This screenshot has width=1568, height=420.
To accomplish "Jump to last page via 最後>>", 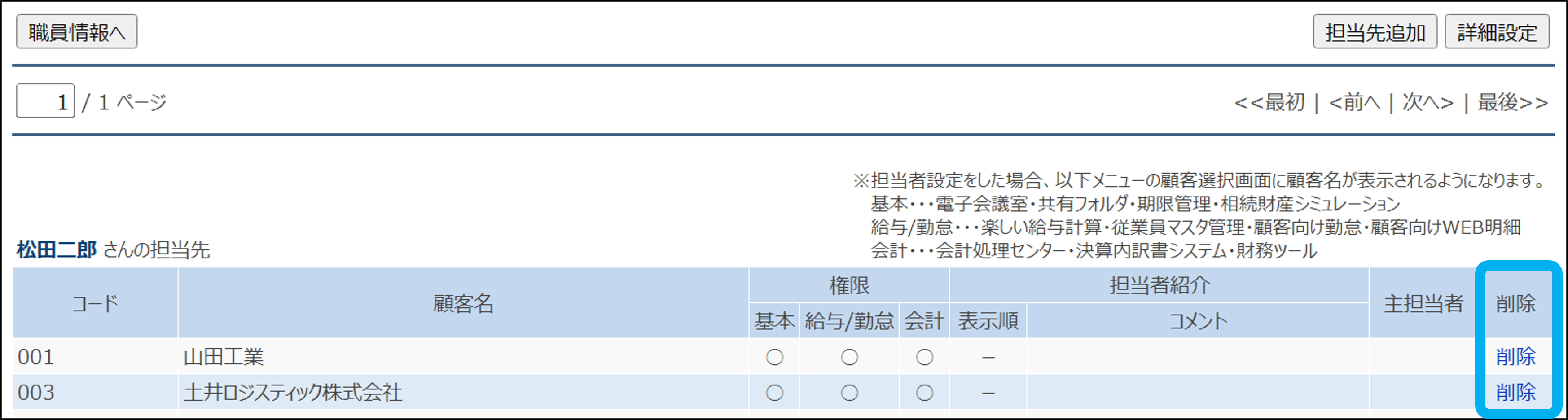I will tap(1512, 102).
